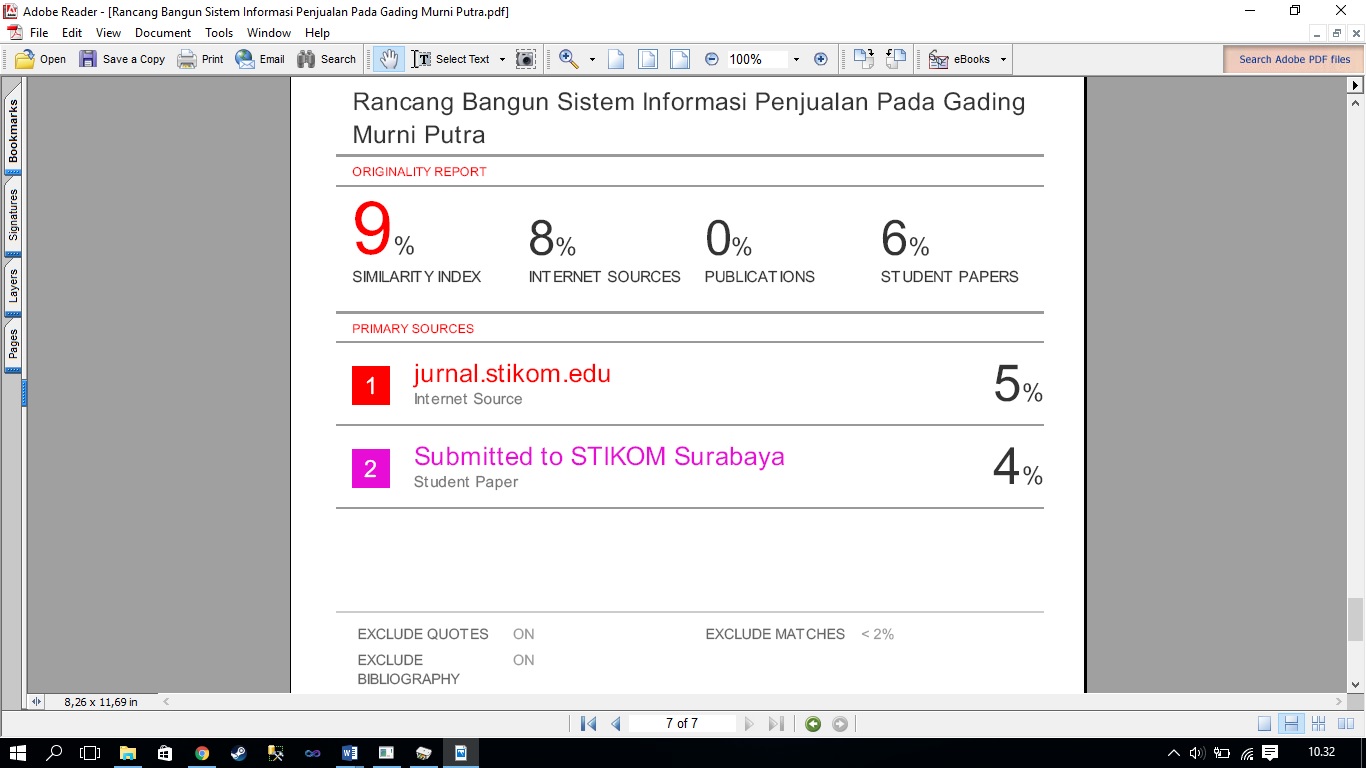Rotate the page clockwise
Image resolution: width=1366 pixels, height=768 pixels.
[x=864, y=59]
